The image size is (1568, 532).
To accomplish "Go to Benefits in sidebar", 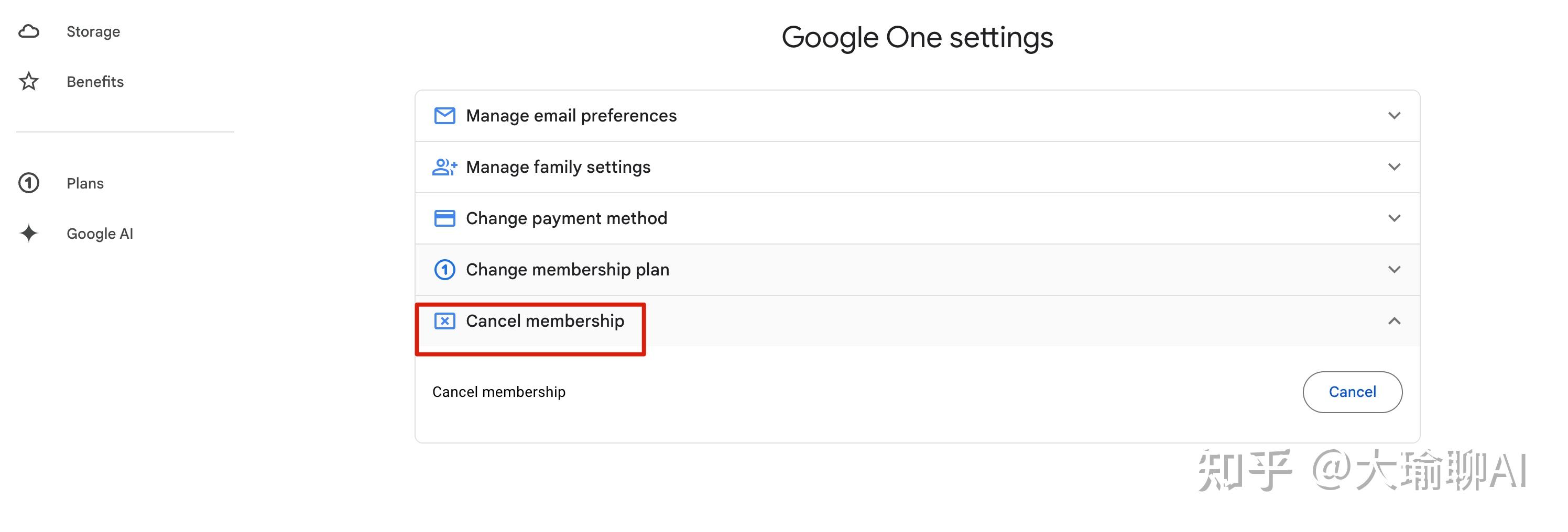I will [95, 82].
